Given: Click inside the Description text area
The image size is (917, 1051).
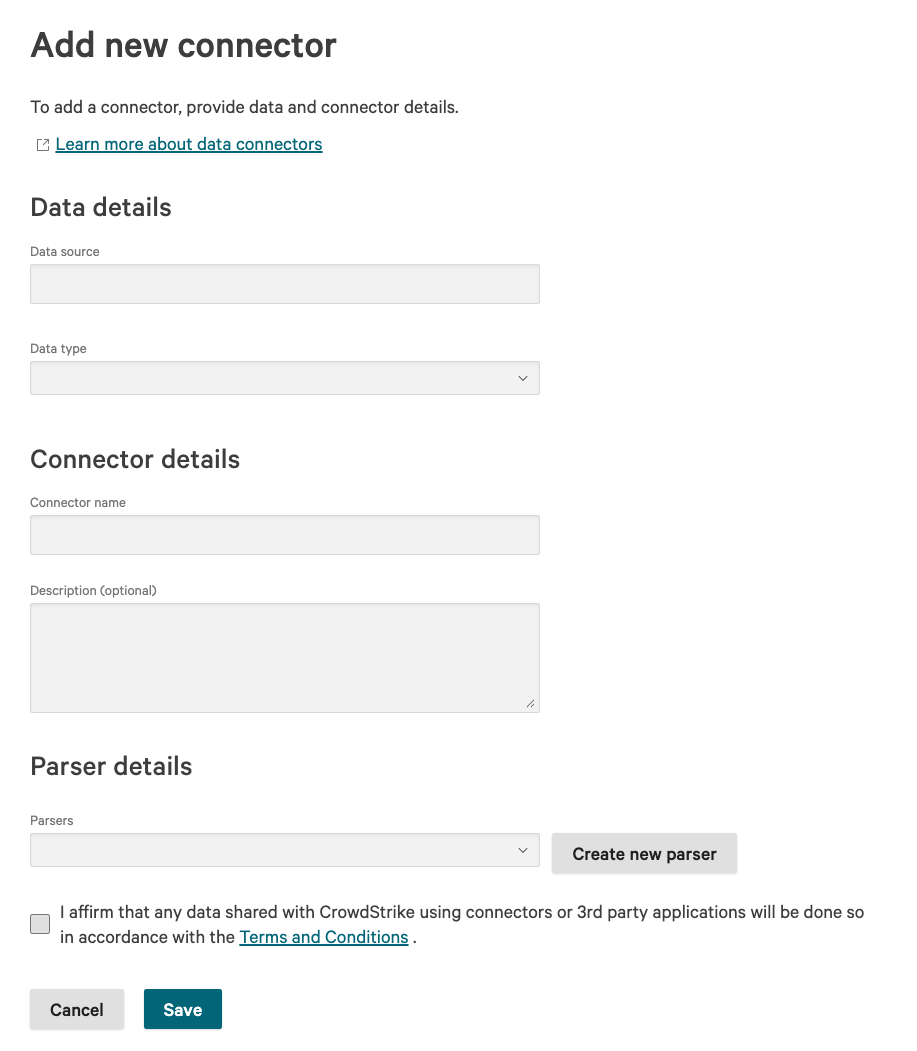Looking at the screenshot, I should click(285, 657).
